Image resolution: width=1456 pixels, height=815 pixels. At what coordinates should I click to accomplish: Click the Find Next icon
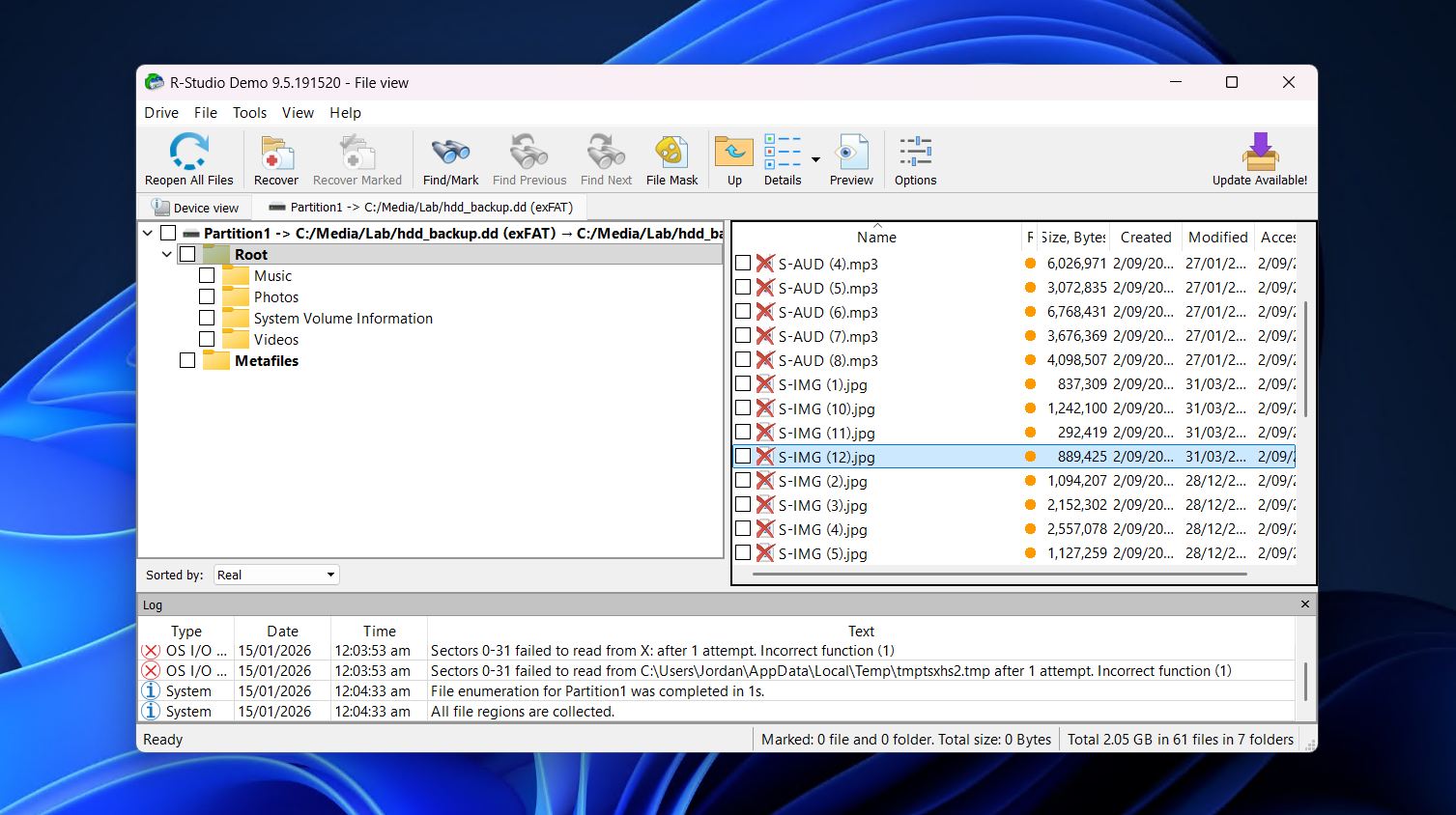point(605,153)
